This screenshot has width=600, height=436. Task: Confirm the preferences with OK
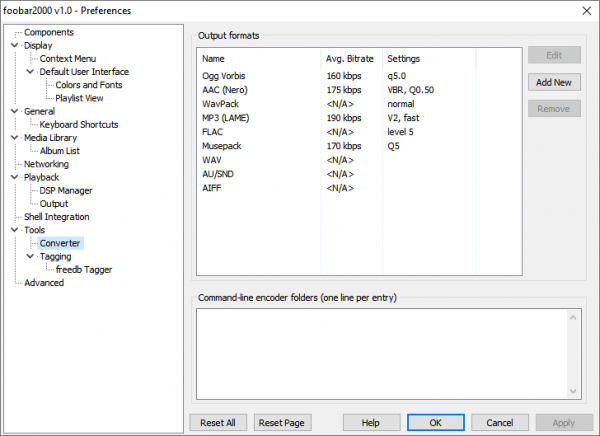pyautogui.click(x=435, y=422)
